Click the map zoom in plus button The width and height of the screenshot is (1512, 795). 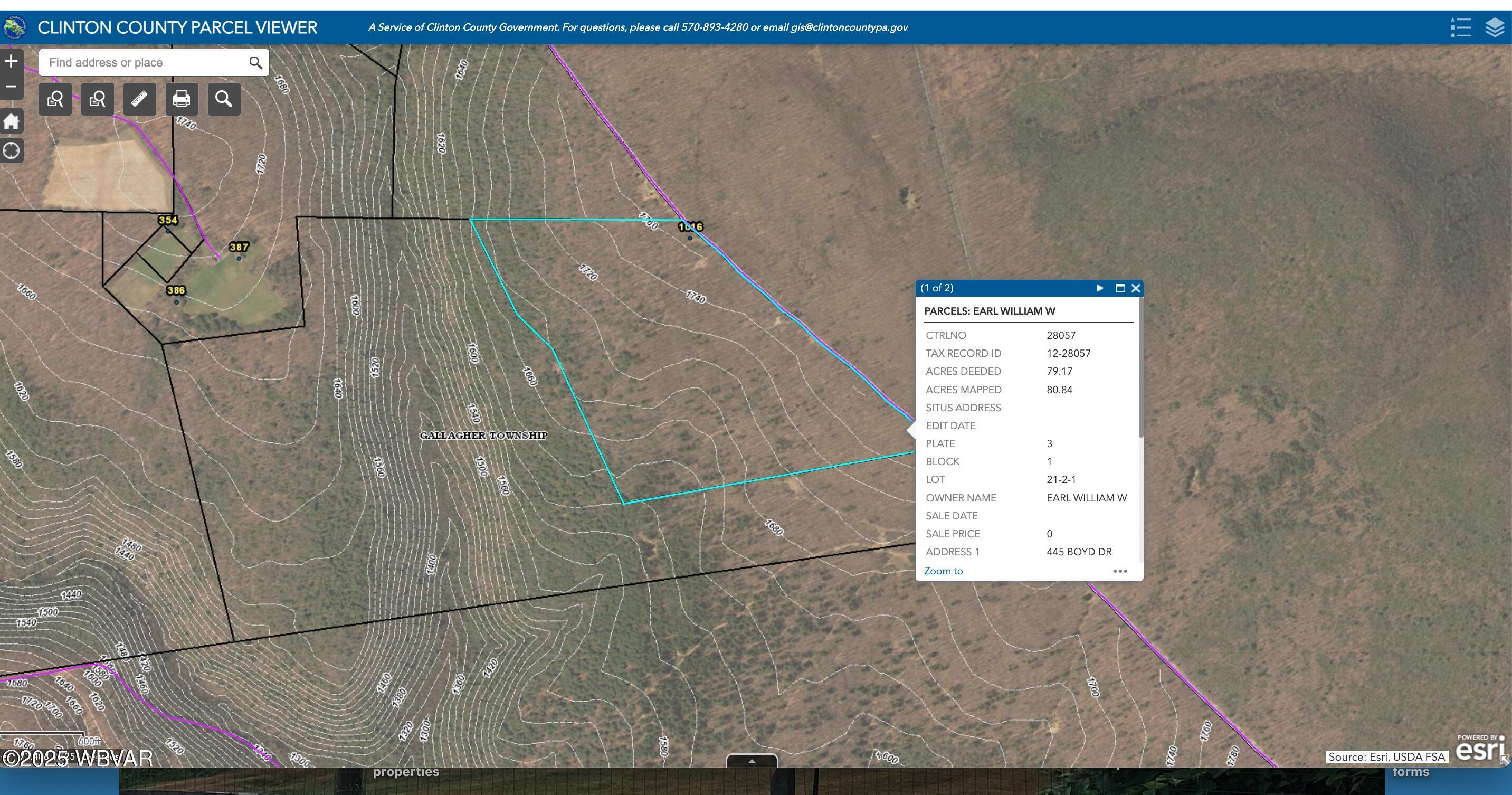[11, 61]
